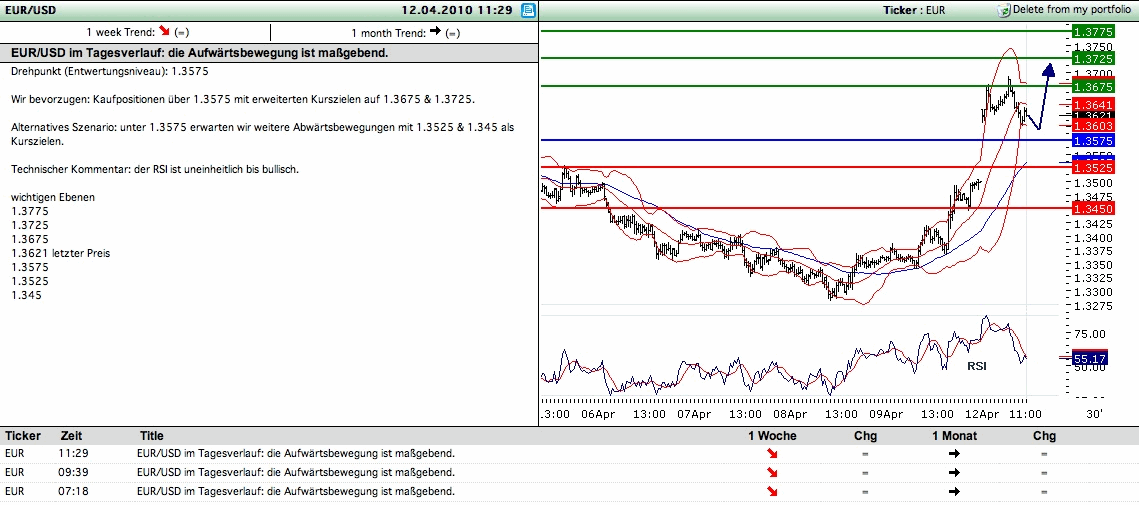Click the red 1.3525 chart price label
The width and height of the screenshot is (1139, 505).
(1093, 167)
